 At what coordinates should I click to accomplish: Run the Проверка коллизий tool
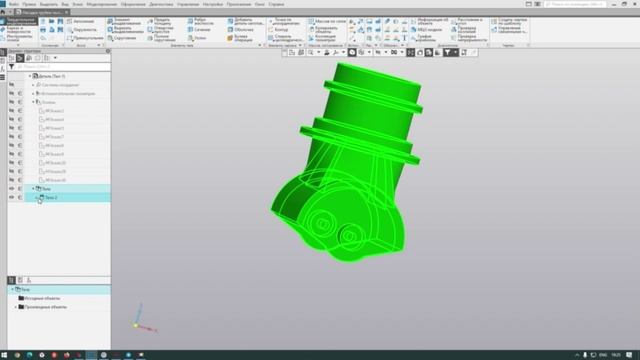[464, 30]
